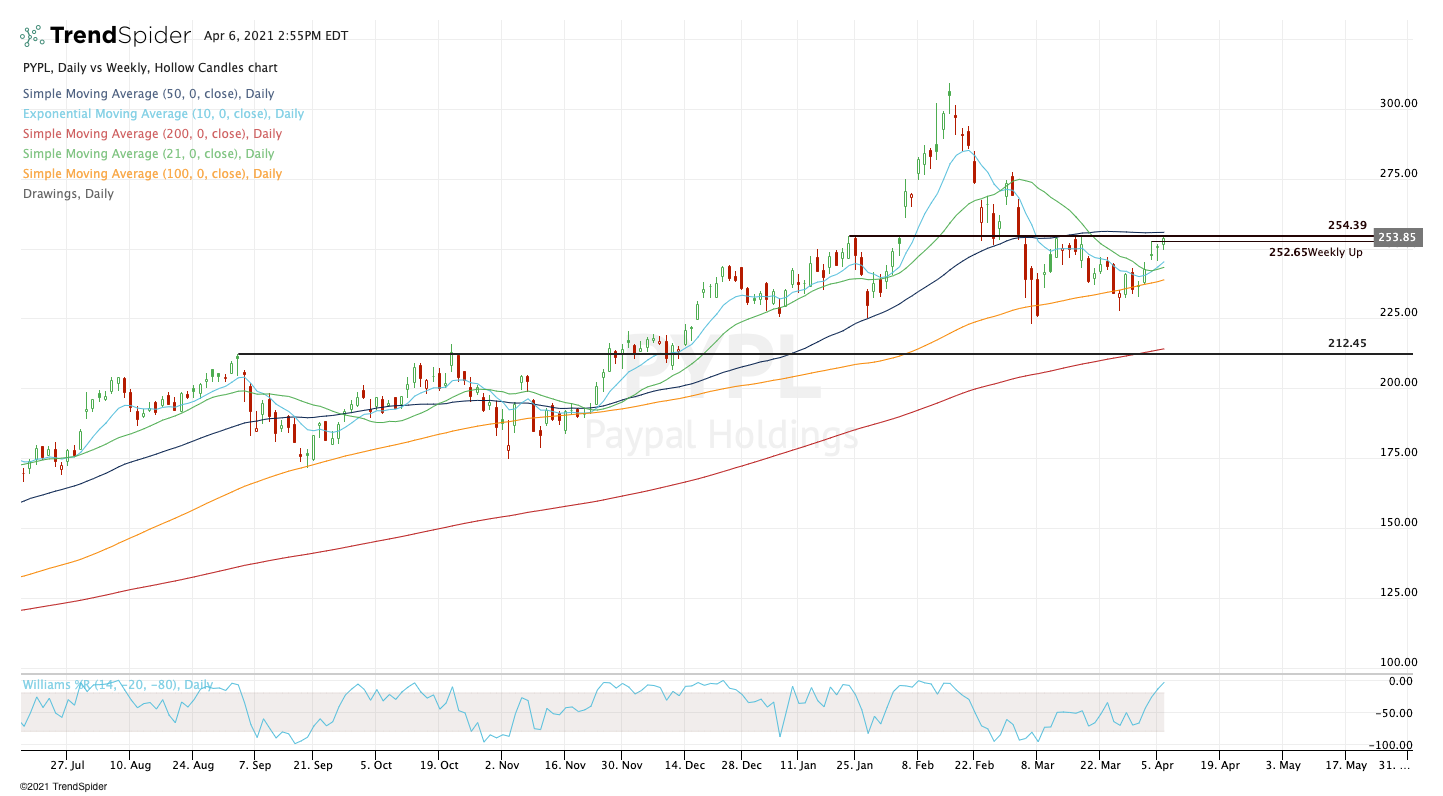Click the 8. Mar date label
1443x796 pixels.
tap(1037, 765)
